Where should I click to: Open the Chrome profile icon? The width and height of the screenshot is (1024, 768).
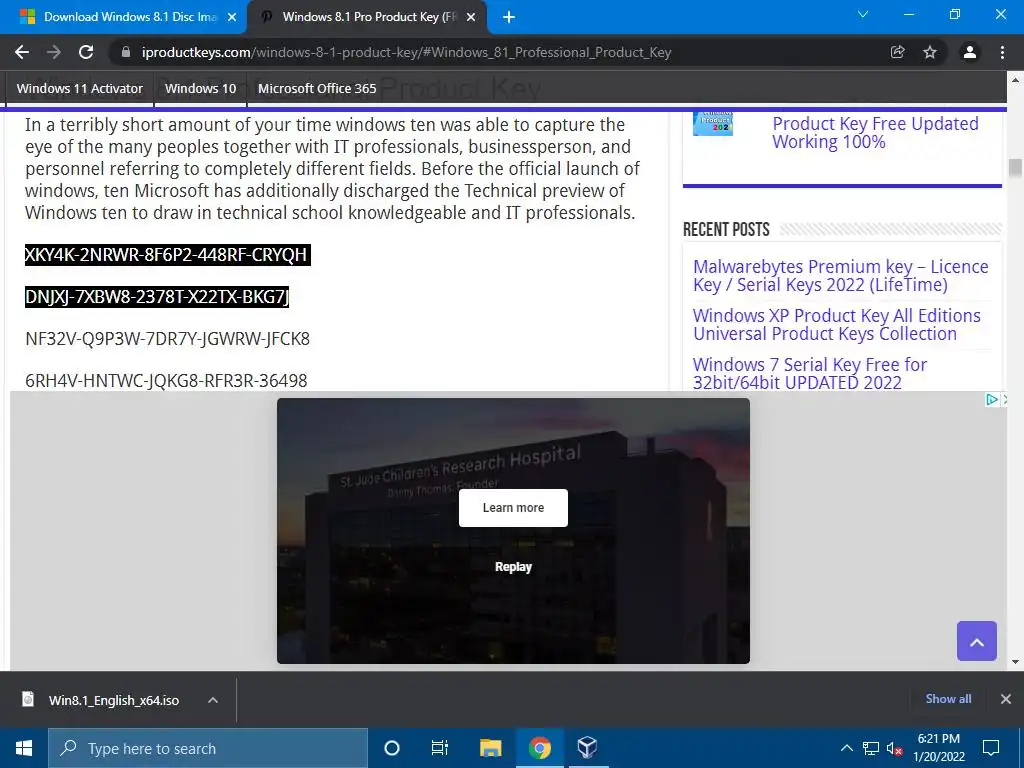coord(970,52)
